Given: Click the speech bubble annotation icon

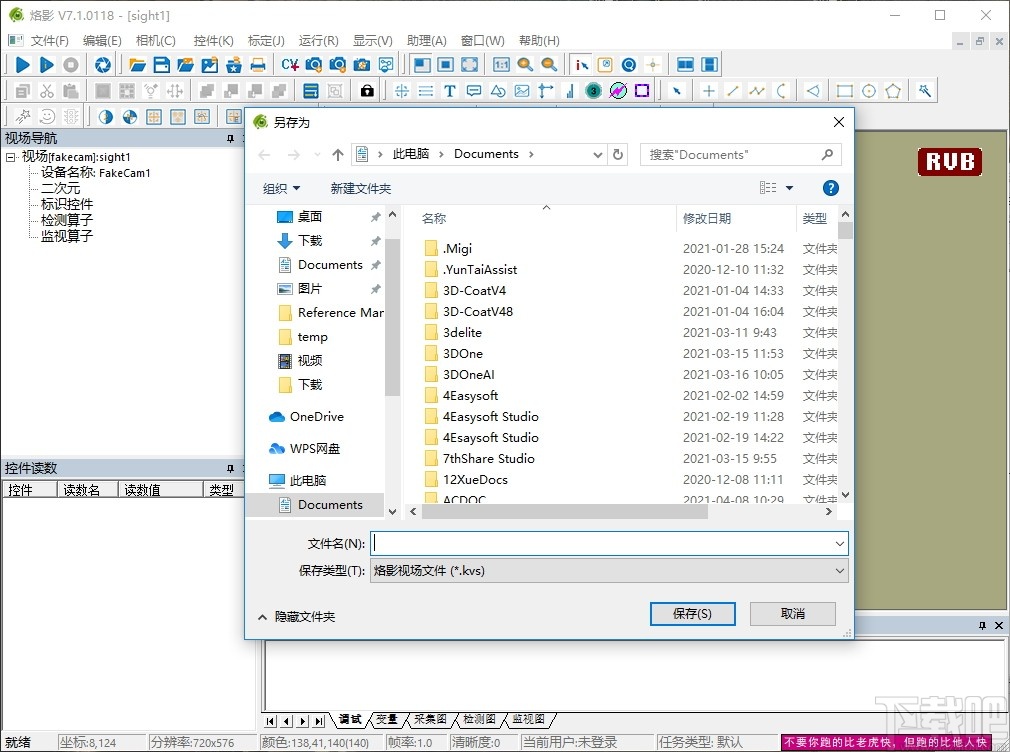Looking at the screenshot, I should point(474,91).
